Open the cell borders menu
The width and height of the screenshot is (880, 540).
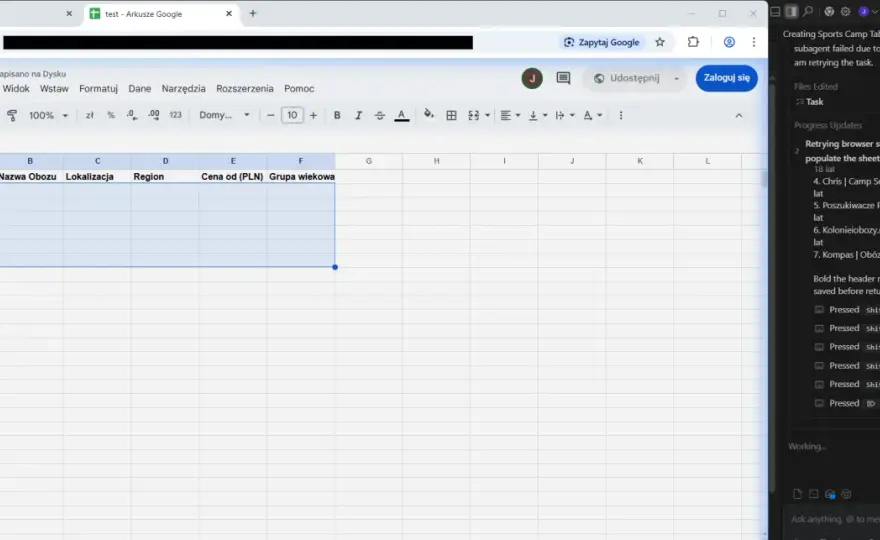451,115
